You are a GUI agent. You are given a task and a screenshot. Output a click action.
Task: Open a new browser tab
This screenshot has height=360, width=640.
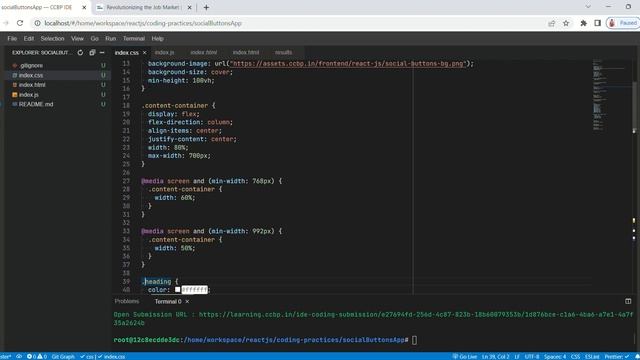[x=206, y=7]
